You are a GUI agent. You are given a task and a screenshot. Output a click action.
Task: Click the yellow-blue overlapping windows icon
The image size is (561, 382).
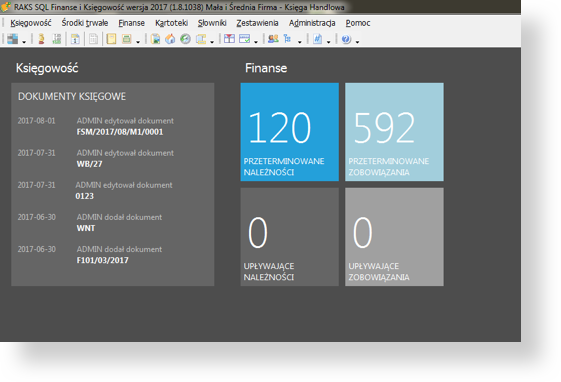(201, 39)
